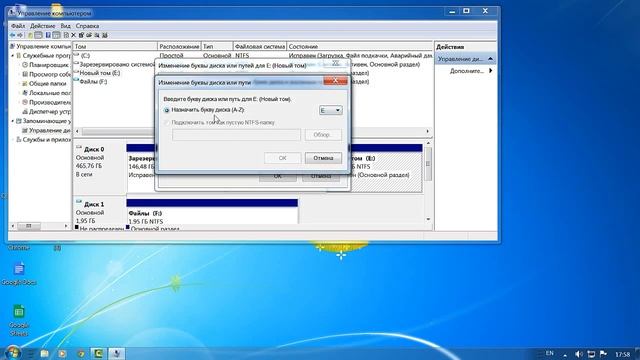Click the disk view vertical scrollbar down arrow
This screenshot has width=640, height=360.
pos(428,219)
